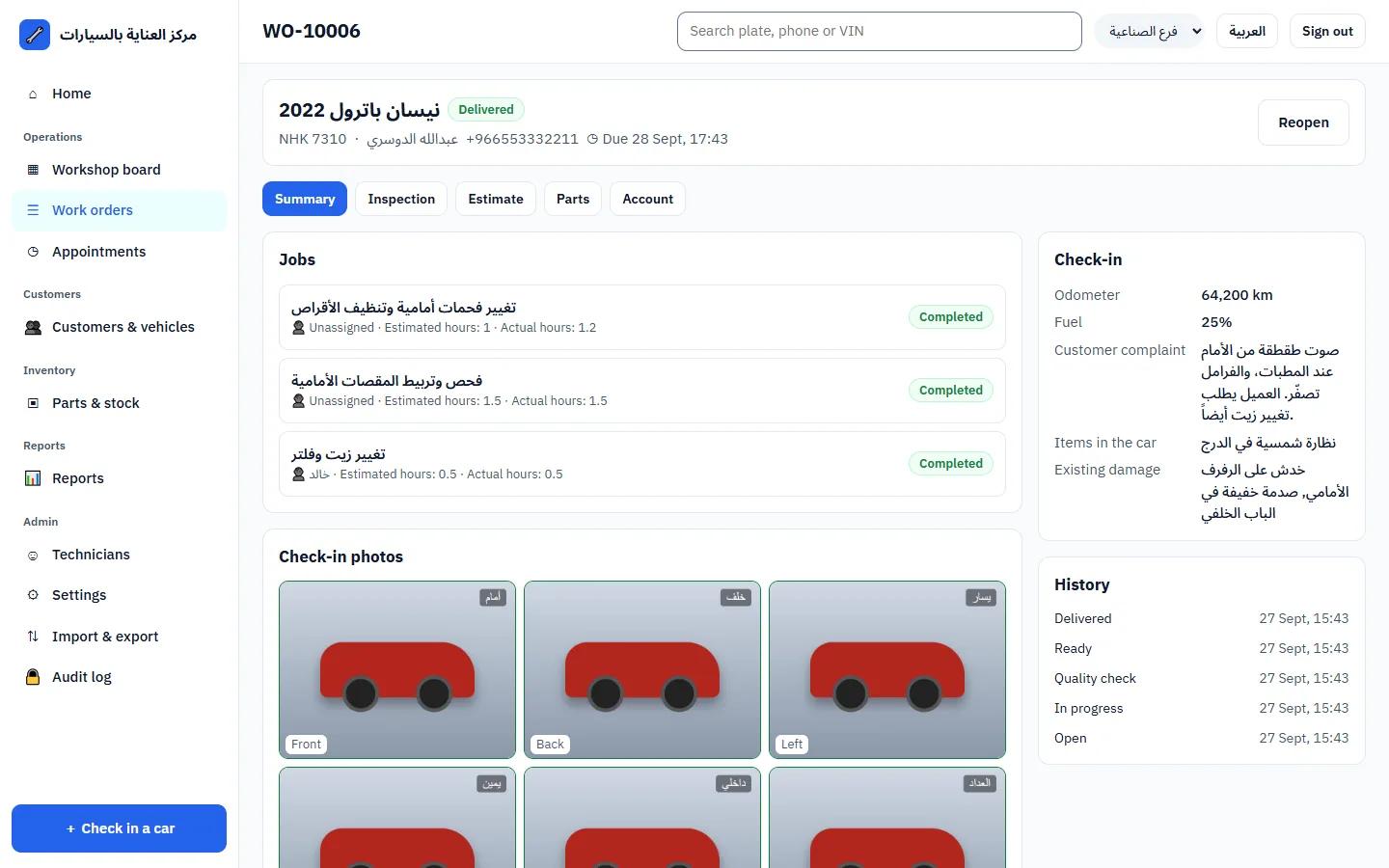Click the search plate, phone or VIN field

(x=880, y=31)
